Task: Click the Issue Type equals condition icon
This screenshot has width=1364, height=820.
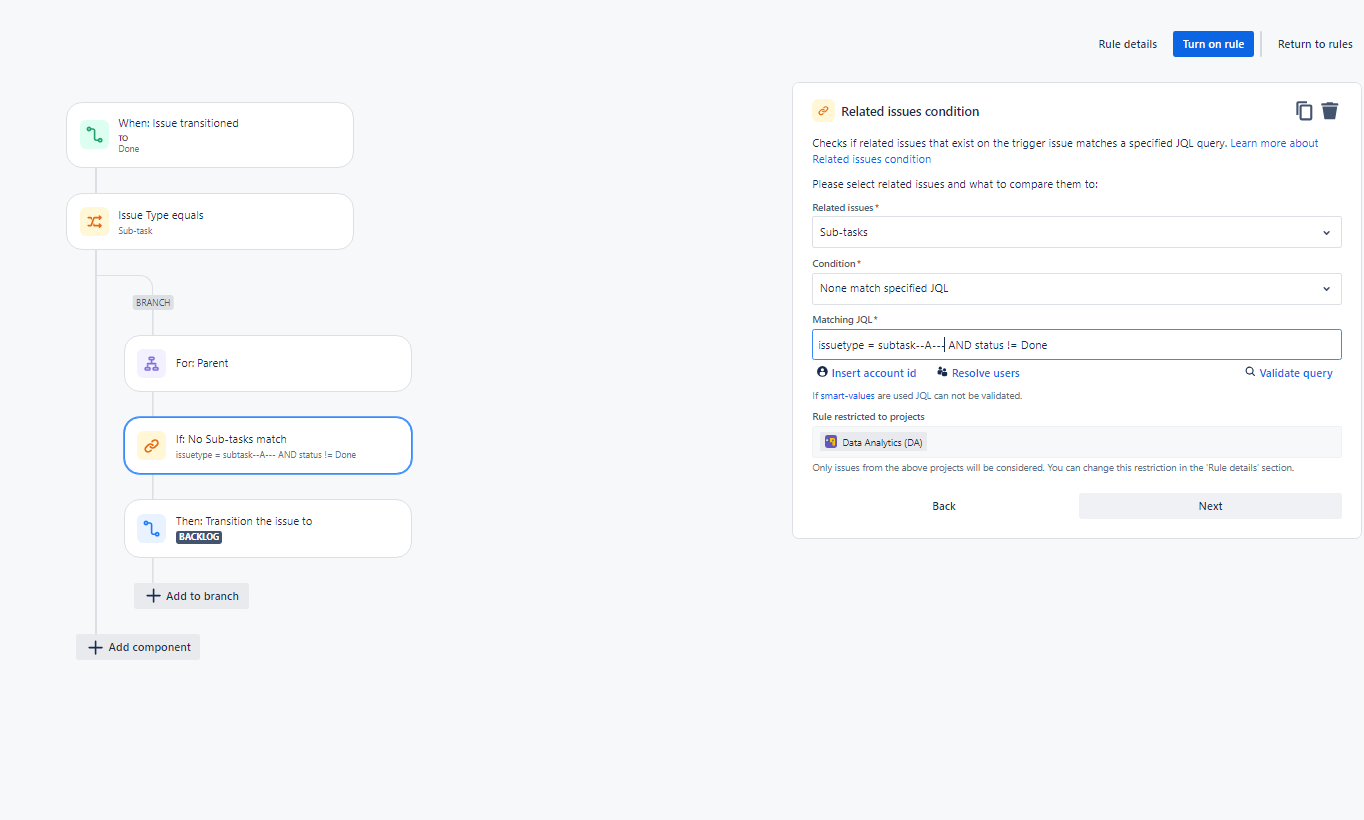Action: coord(93,221)
